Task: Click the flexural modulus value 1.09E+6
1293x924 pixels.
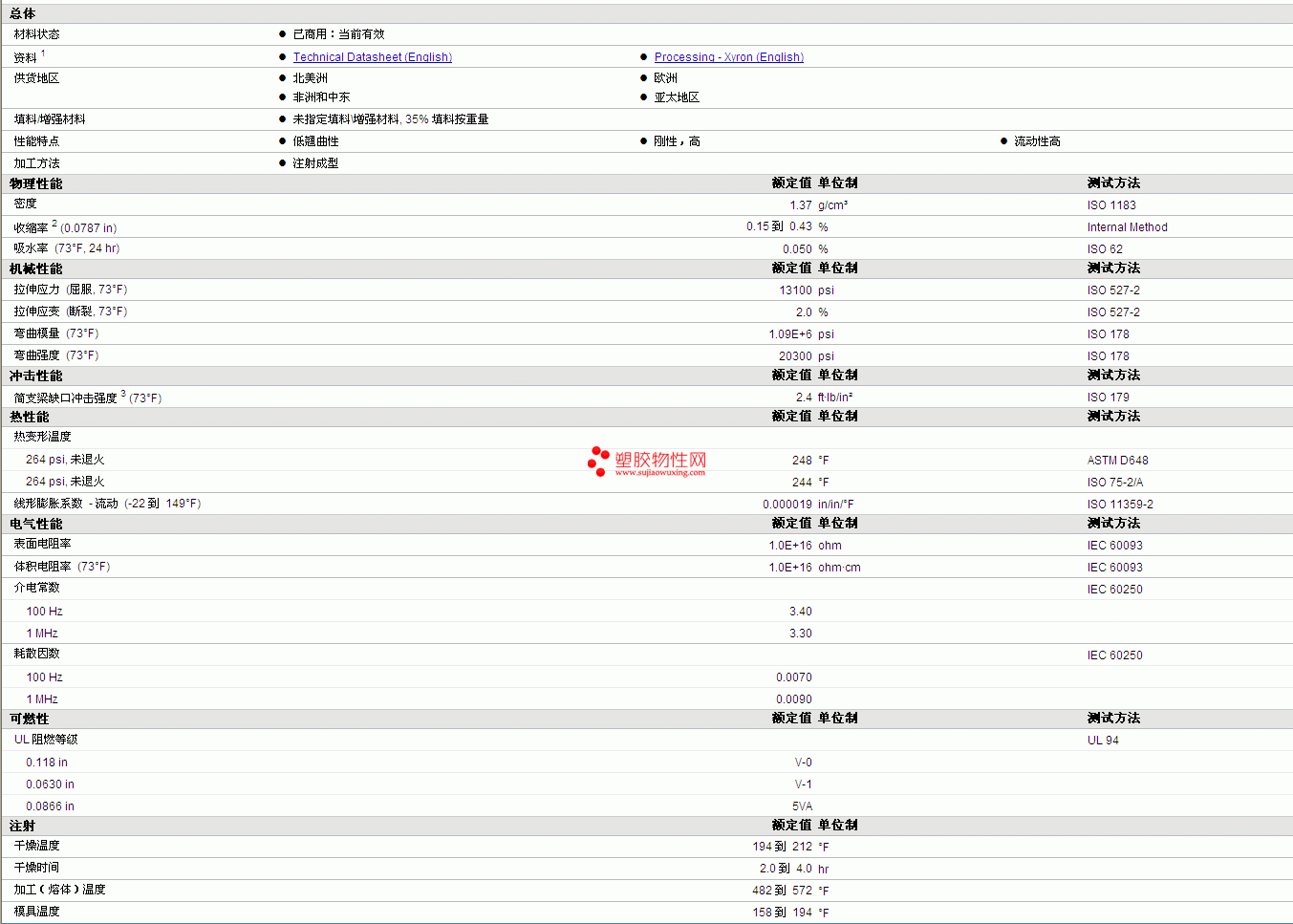Action: 791,334
